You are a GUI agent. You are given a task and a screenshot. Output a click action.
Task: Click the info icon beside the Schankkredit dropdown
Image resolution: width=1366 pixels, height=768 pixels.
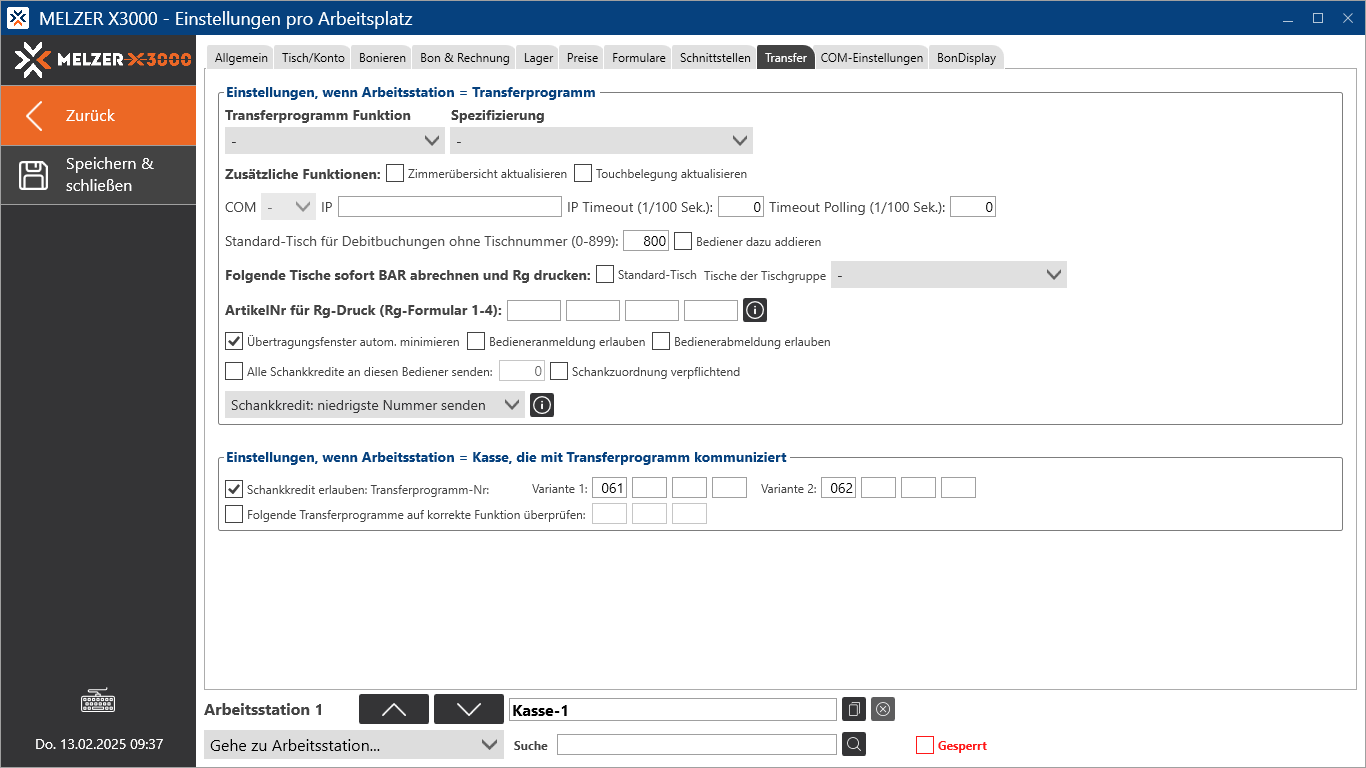[x=541, y=405]
